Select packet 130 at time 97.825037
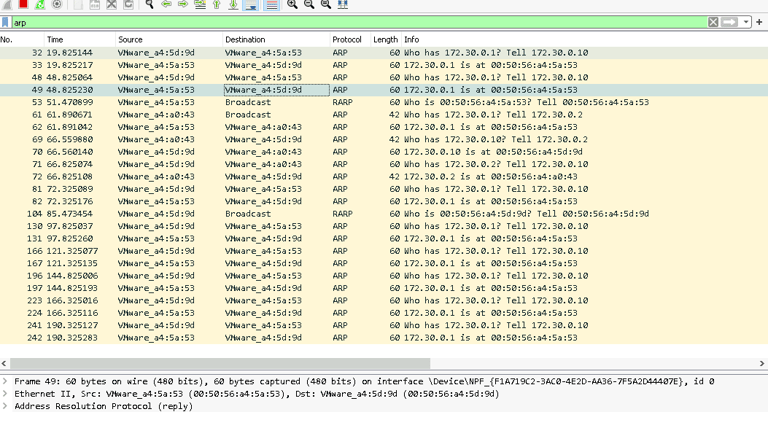The height and width of the screenshot is (423, 768). (384, 226)
